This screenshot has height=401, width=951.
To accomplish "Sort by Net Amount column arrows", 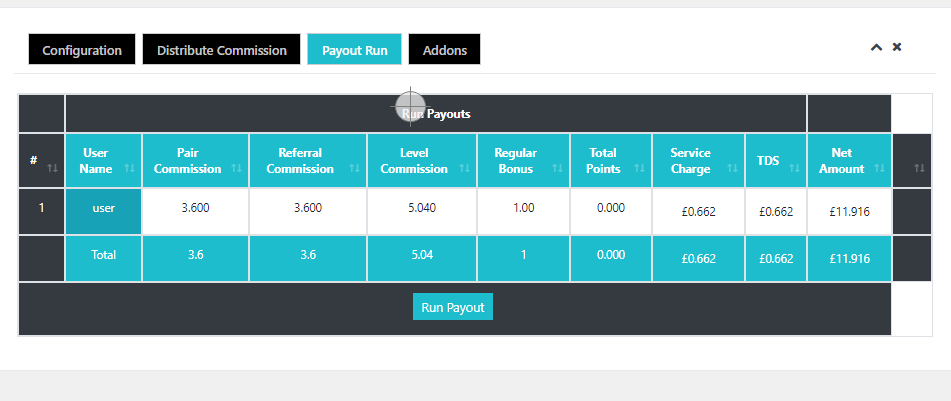I will pyautogui.click(x=879, y=169).
